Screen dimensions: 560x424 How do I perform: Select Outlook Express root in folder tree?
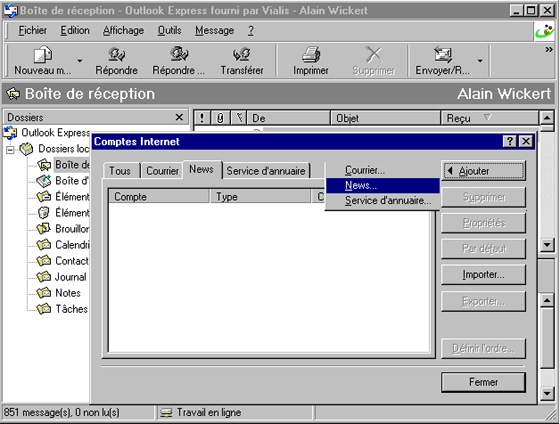[x=55, y=133]
